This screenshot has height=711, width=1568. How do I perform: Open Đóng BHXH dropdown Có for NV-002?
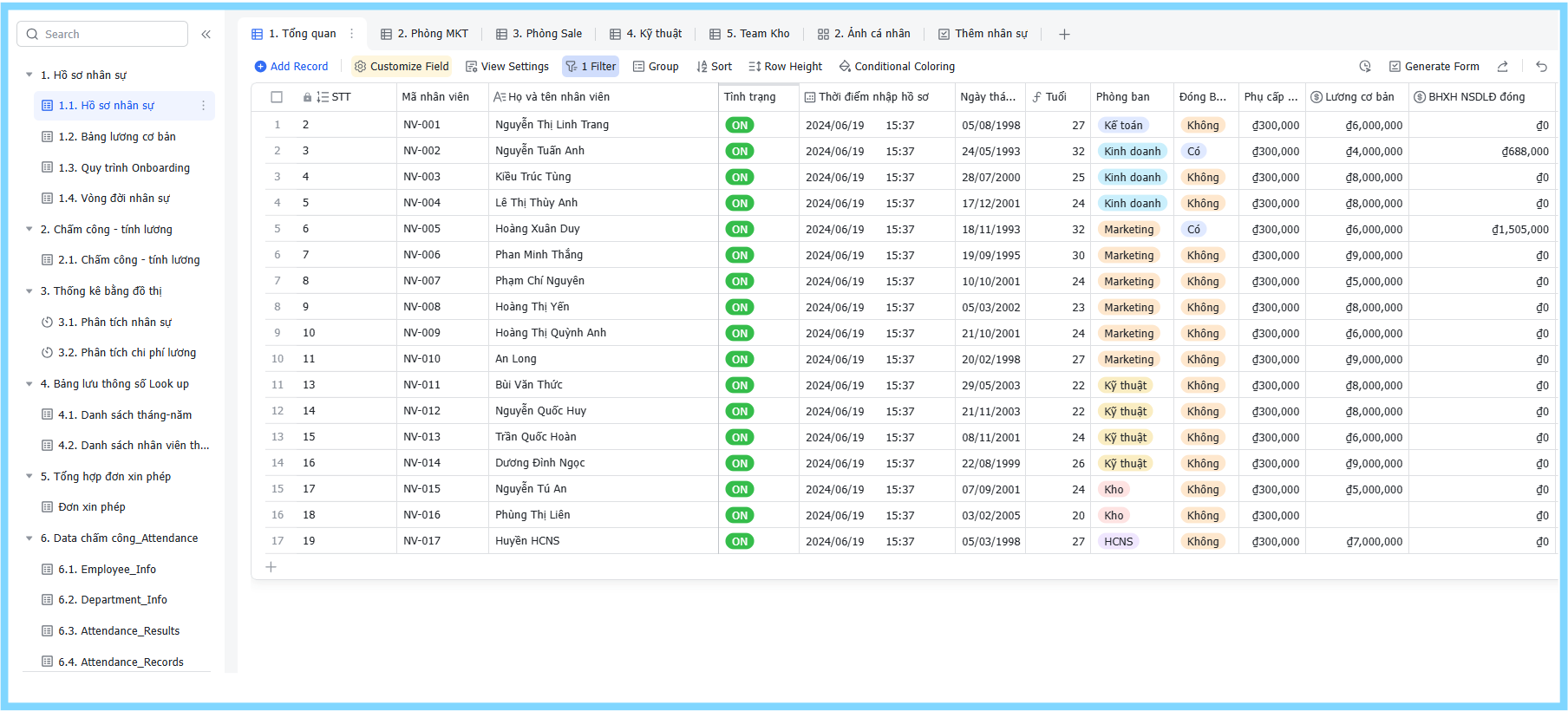(1193, 152)
